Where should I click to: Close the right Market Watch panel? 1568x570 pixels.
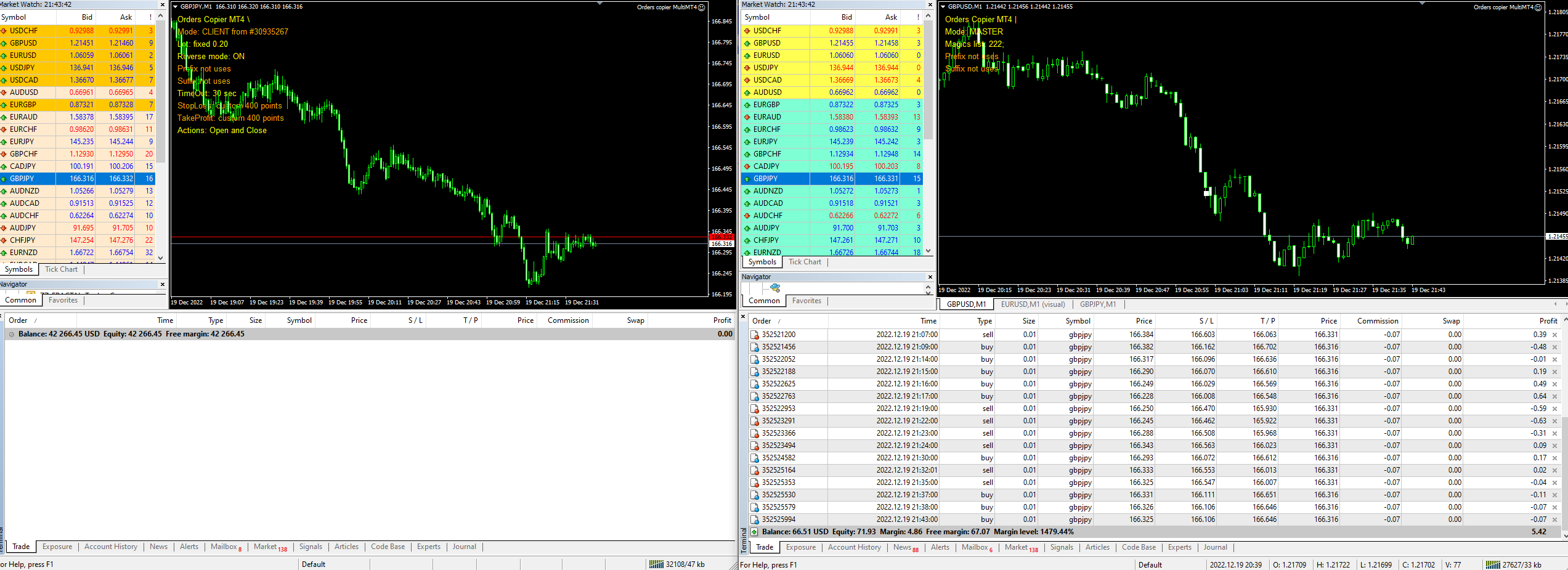coord(930,4)
